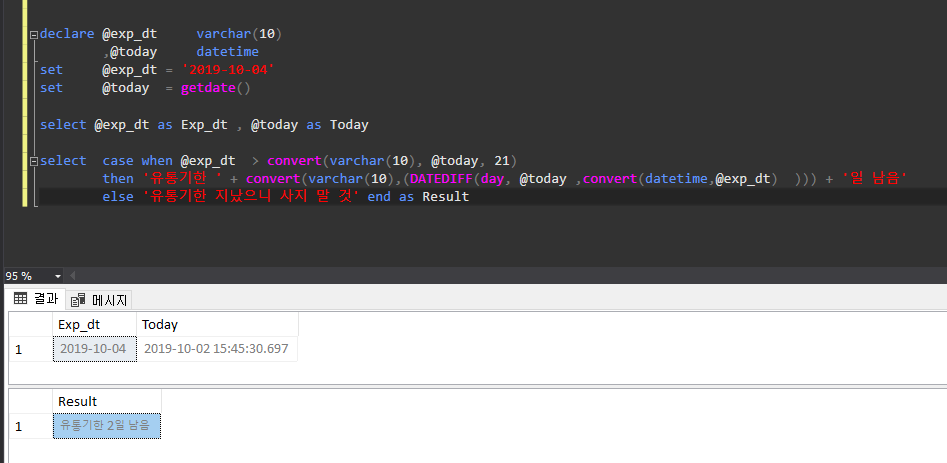Select the 2019-10-02 15:45:30.697 cell

point(217,349)
